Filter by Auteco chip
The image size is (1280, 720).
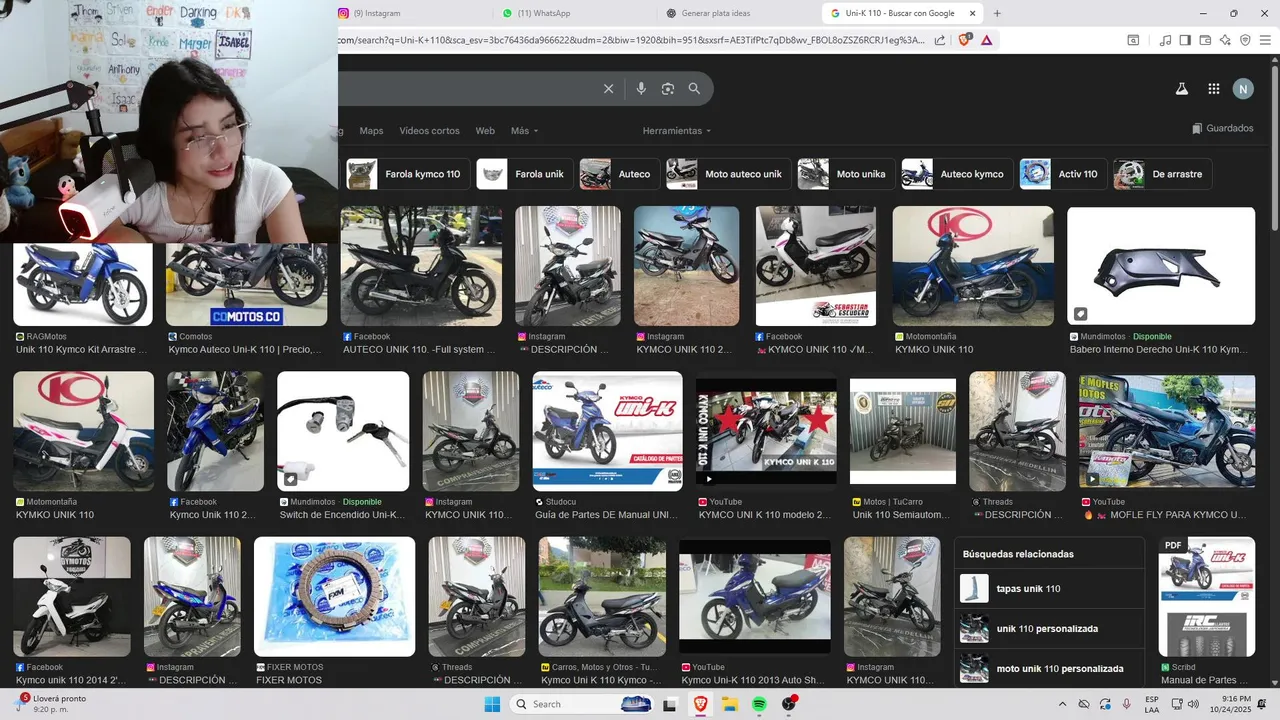[x=619, y=174]
